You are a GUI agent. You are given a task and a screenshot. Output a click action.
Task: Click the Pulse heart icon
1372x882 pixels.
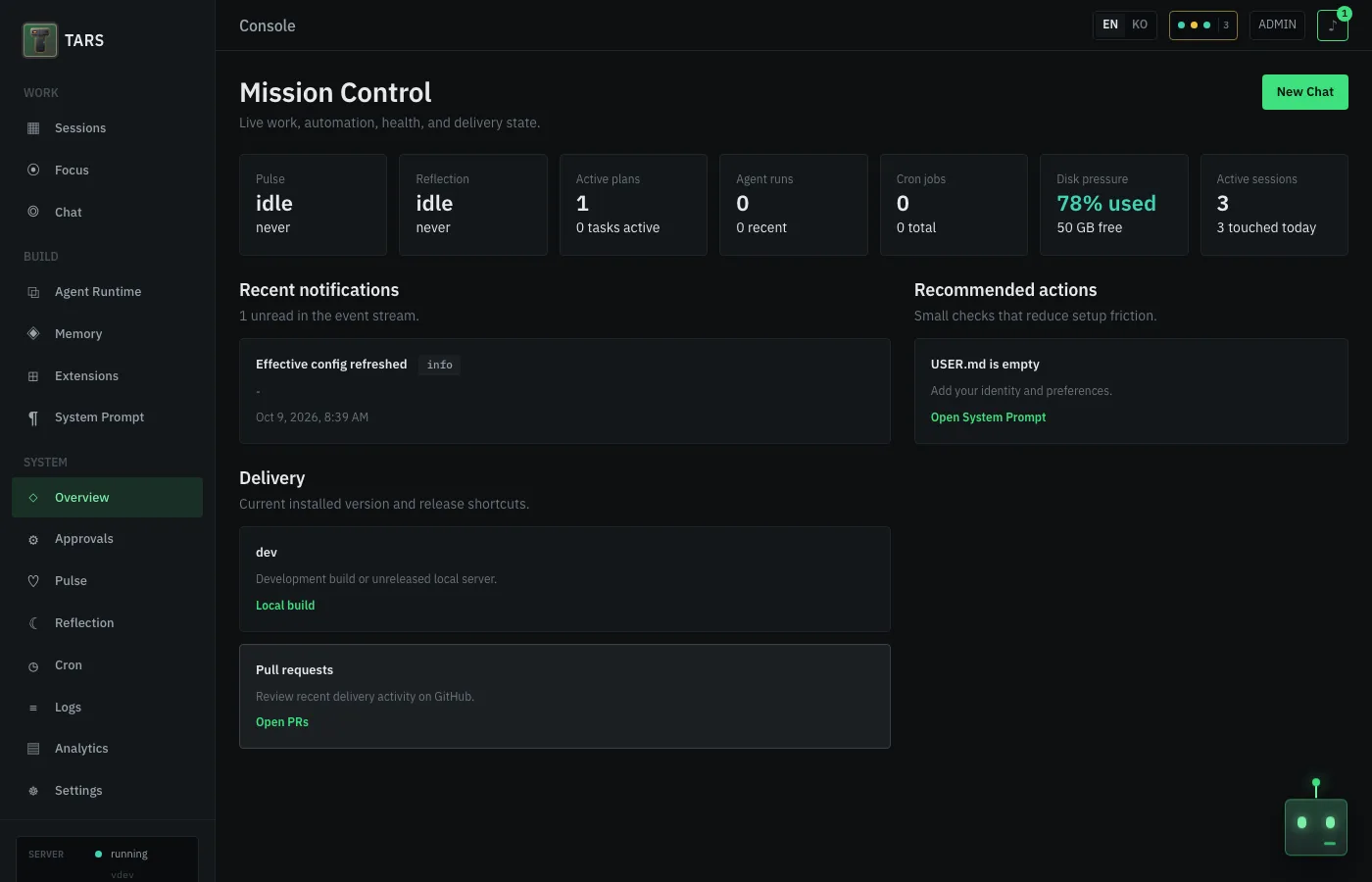(x=33, y=581)
